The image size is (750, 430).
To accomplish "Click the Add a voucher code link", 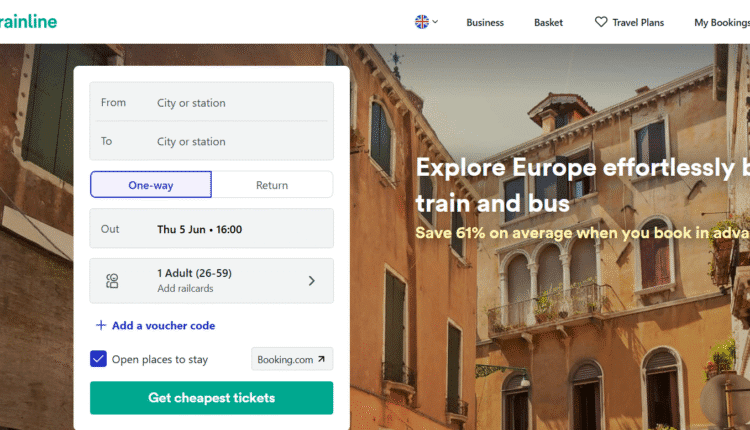I will click(163, 325).
